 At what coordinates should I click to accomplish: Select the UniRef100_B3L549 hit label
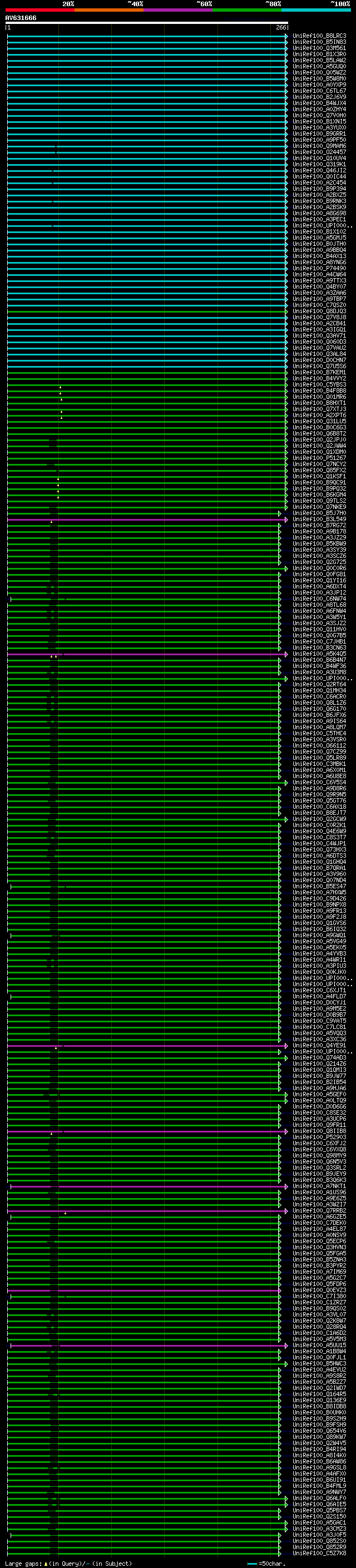pyautogui.click(x=319, y=519)
